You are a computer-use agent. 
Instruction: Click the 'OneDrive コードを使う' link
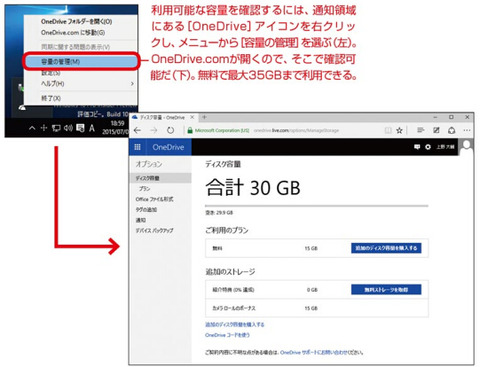pos(227,335)
